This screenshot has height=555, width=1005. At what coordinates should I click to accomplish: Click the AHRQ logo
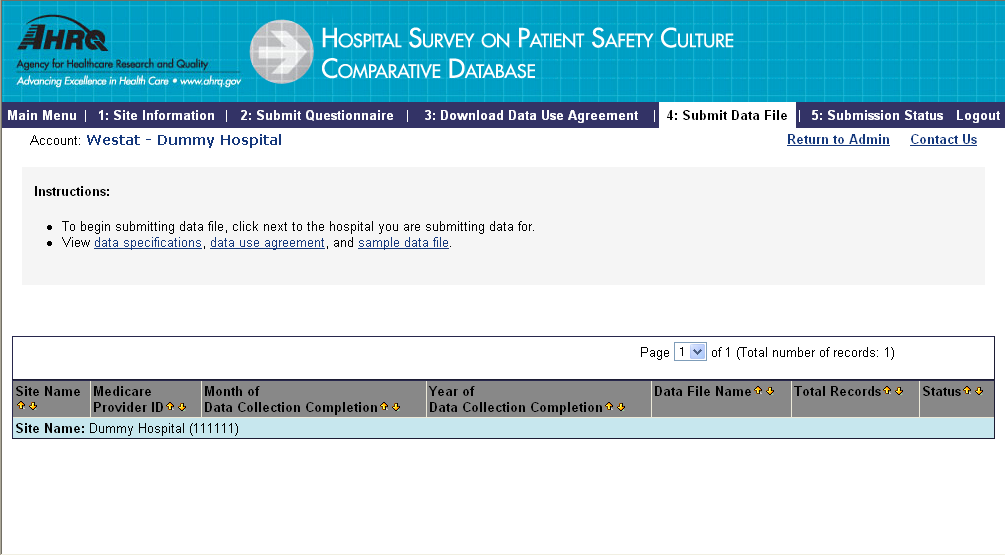tap(63, 39)
